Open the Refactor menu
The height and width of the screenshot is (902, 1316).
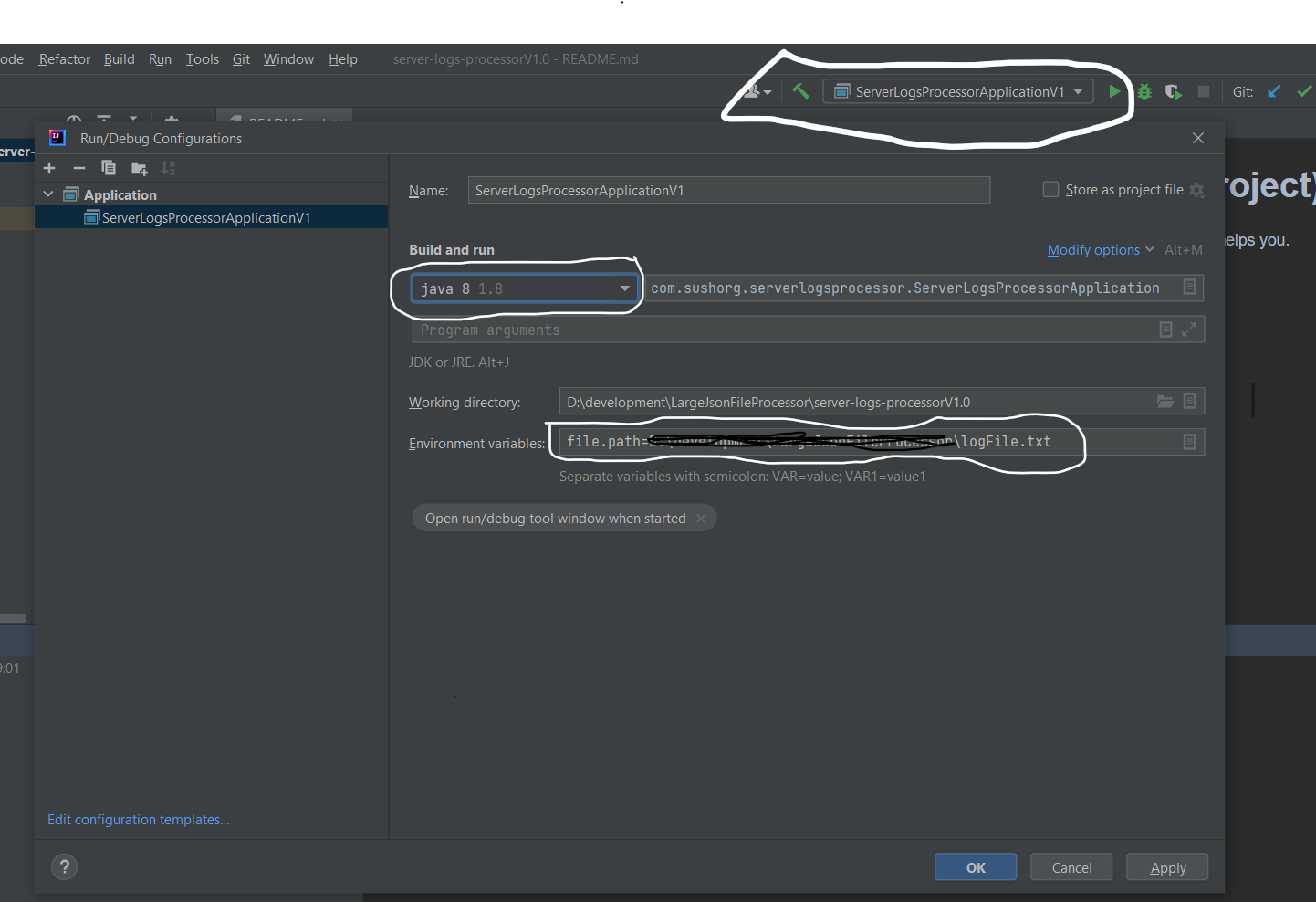pyautogui.click(x=65, y=59)
